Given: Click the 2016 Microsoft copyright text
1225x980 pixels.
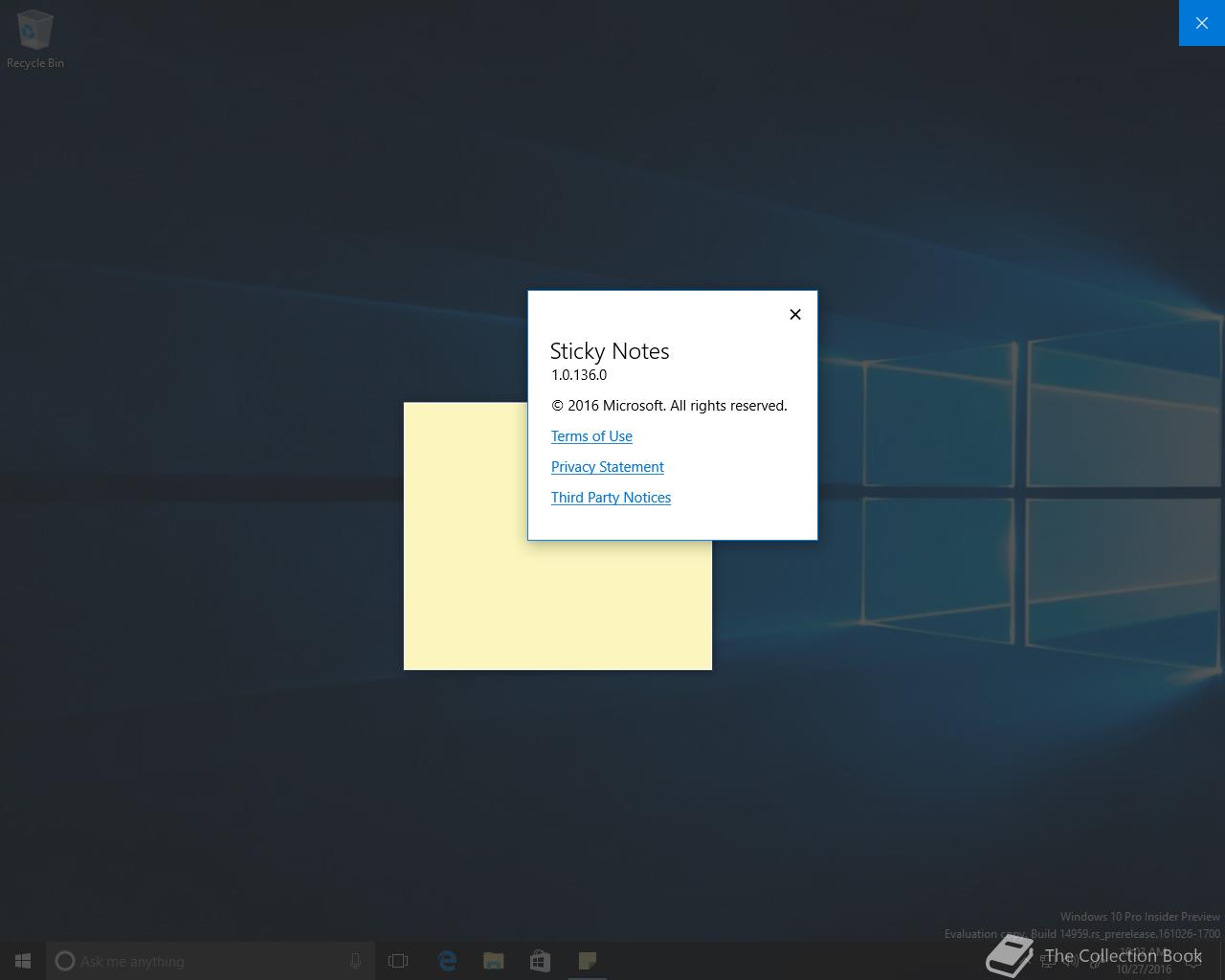Looking at the screenshot, I should 669,406.
